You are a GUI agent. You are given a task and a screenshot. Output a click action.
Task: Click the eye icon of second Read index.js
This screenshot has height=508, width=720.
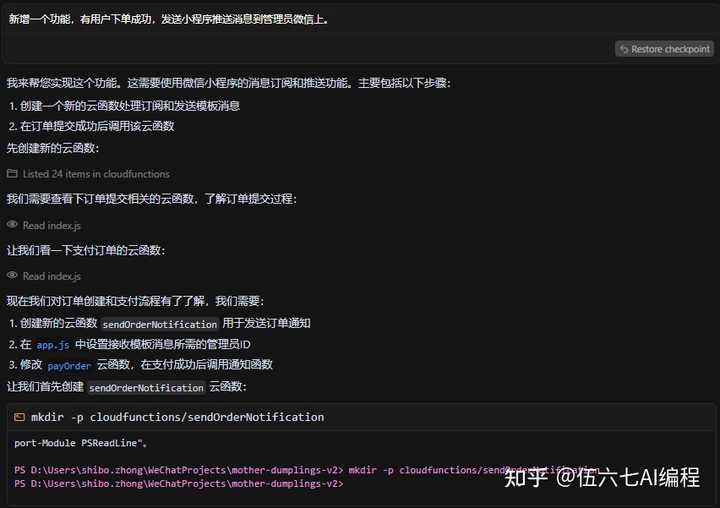(12, 276)
